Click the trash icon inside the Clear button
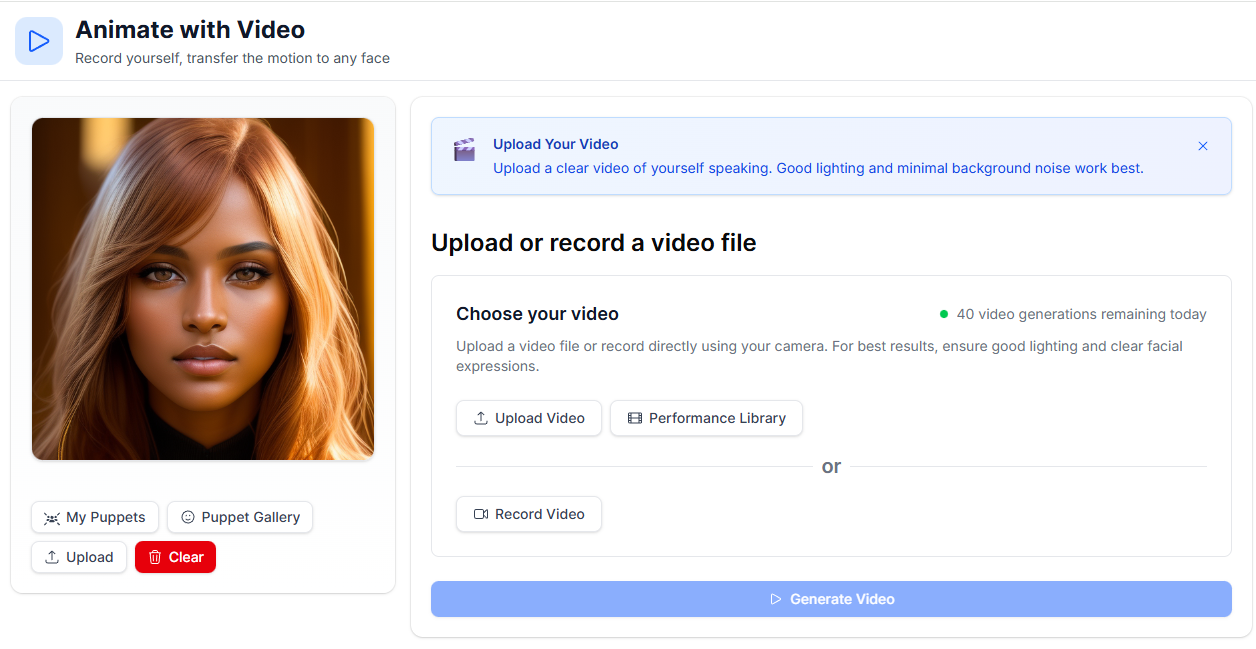Screen dimensions: 1256x649 pyautogui.click(x=156, y=557)
